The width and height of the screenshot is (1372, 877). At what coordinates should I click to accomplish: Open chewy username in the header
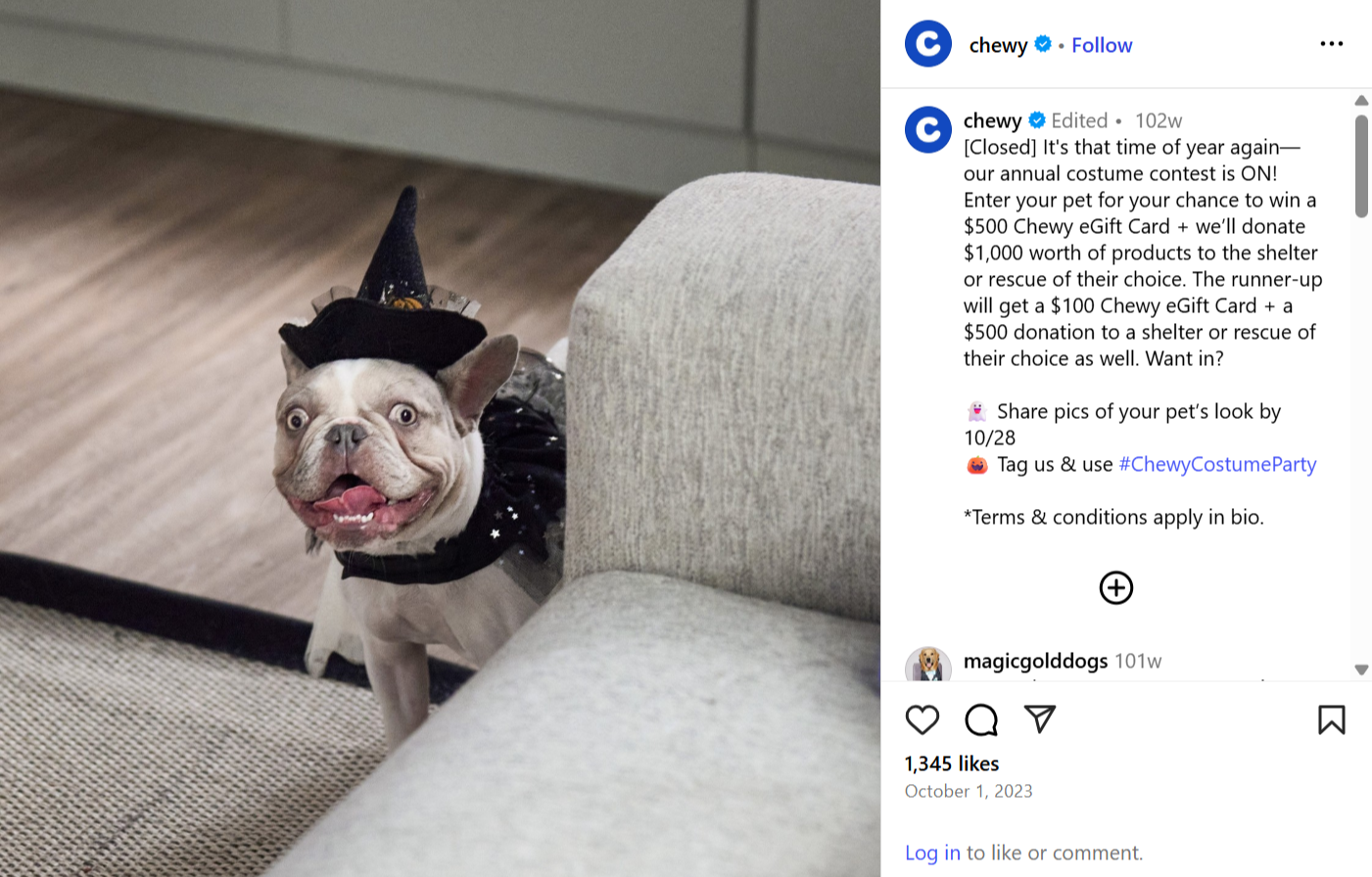(x=998, y=45)
